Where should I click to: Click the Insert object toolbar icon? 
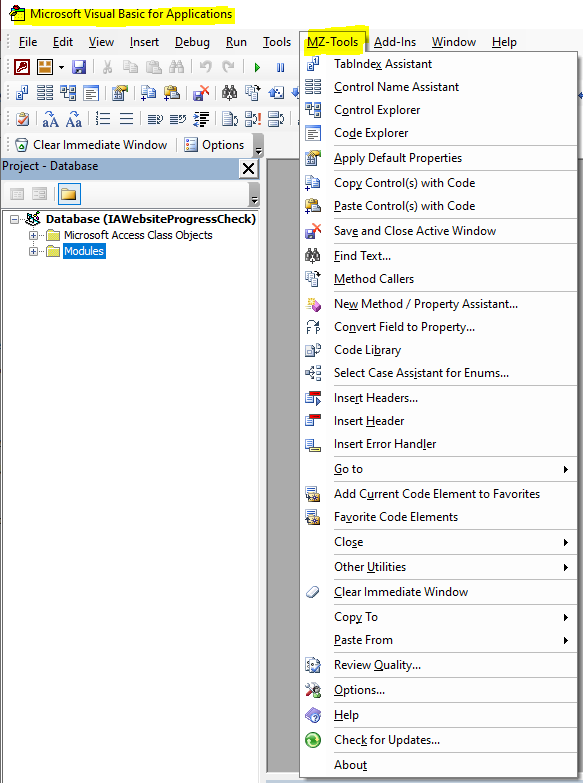click(x=45, y=67)
